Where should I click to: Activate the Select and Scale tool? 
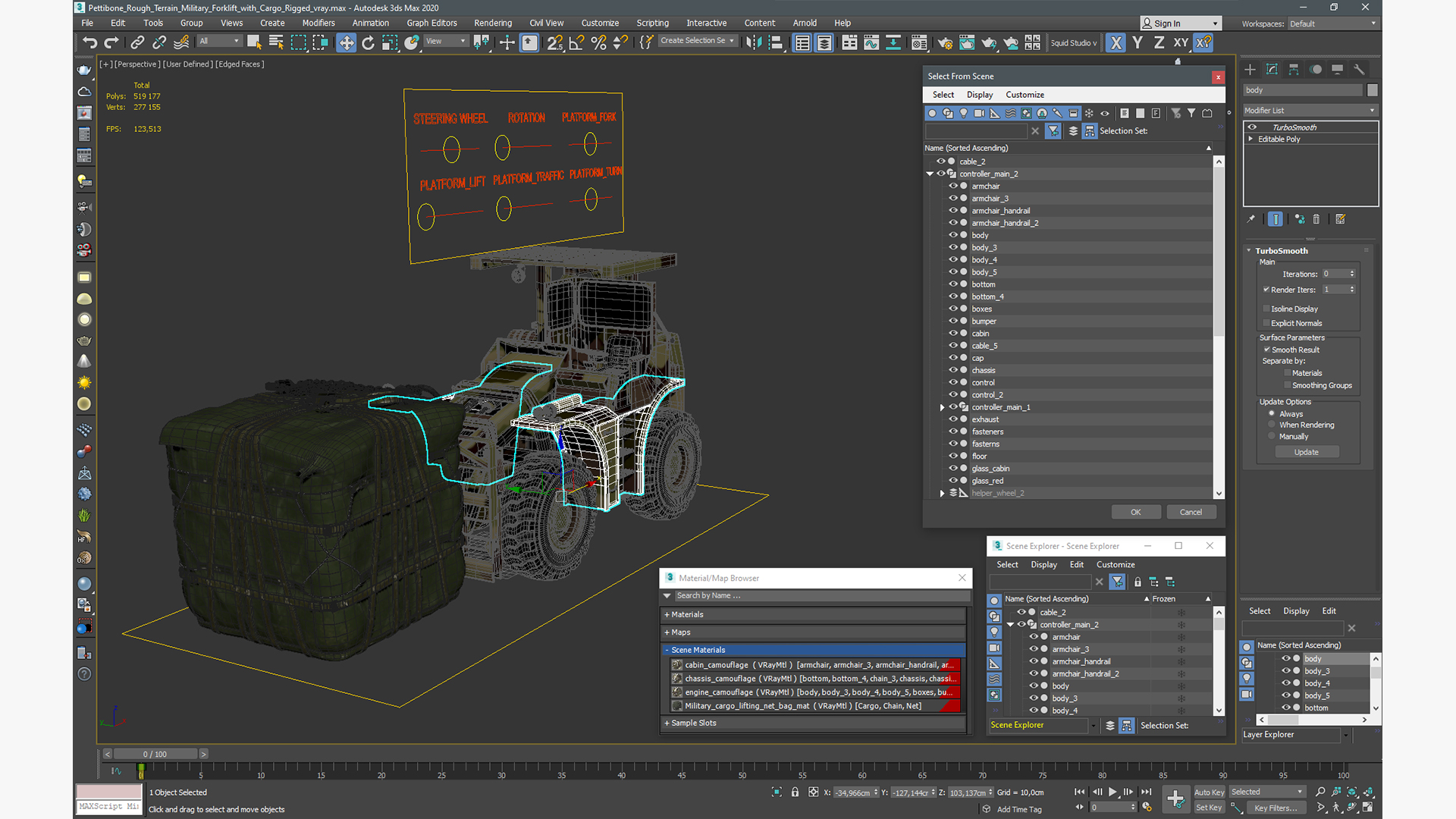coord(390,42)
